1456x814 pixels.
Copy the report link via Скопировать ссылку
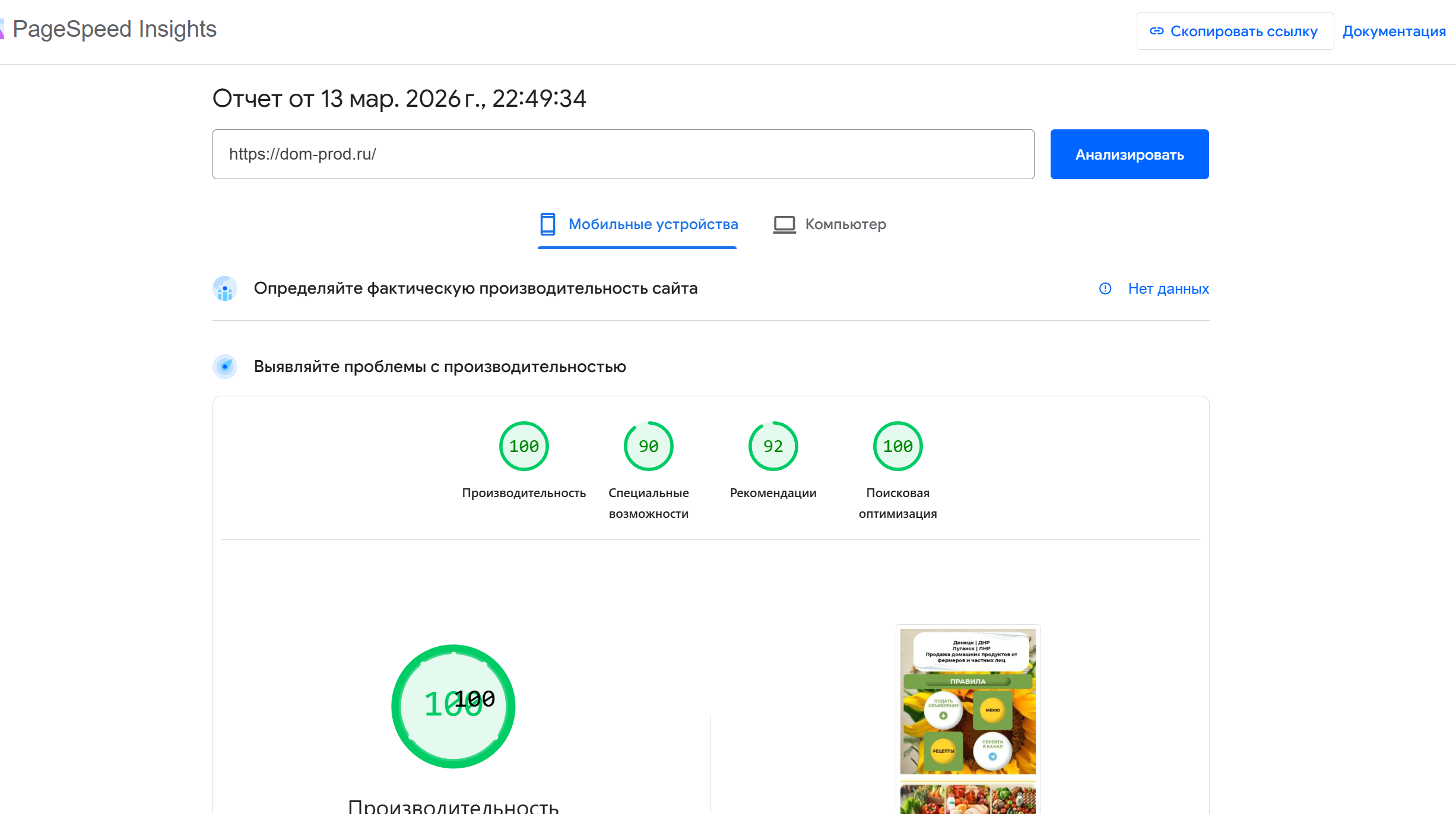[x=1235, y=31]
